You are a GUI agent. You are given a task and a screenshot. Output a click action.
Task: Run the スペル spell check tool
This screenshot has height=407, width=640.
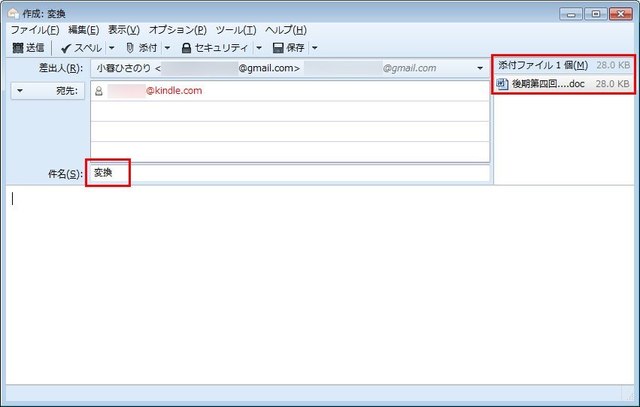[x=80, y=47]
